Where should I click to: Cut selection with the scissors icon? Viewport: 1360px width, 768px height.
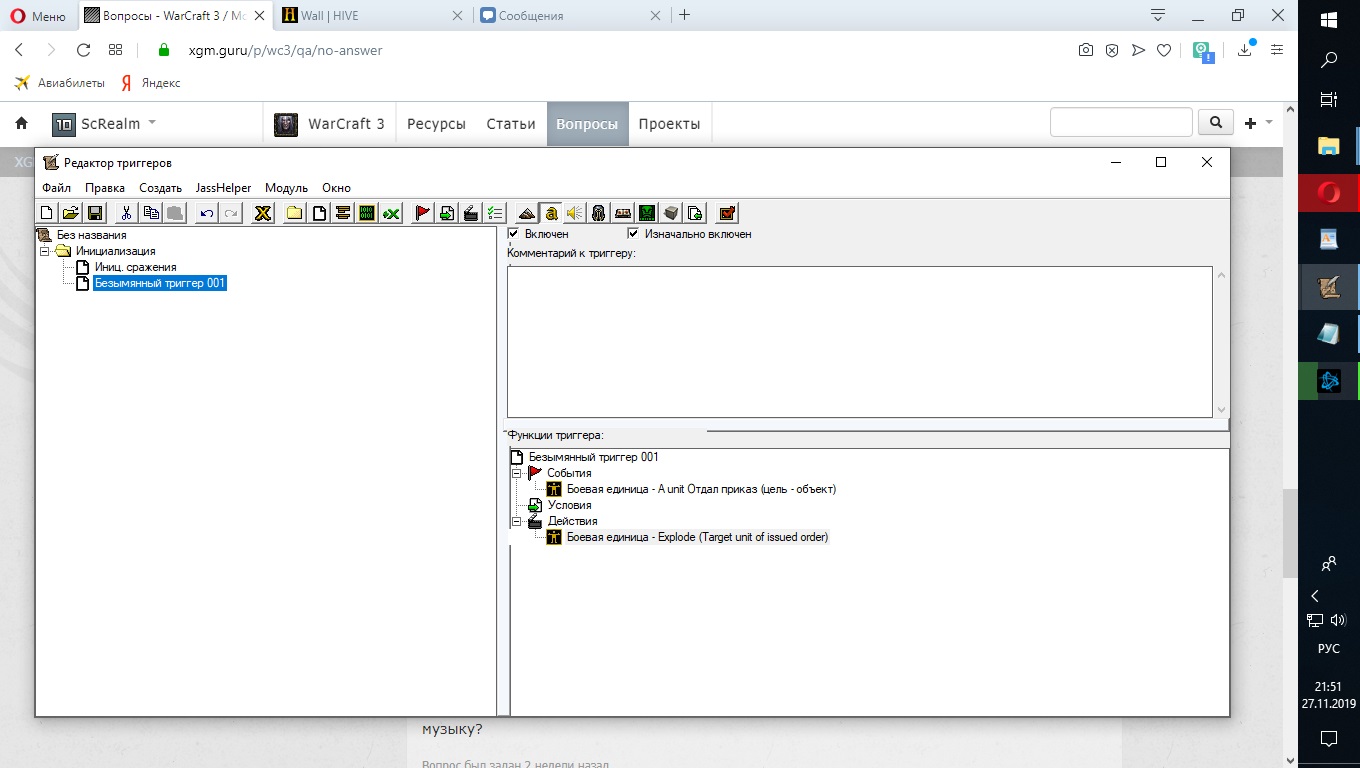click(127, 212)
